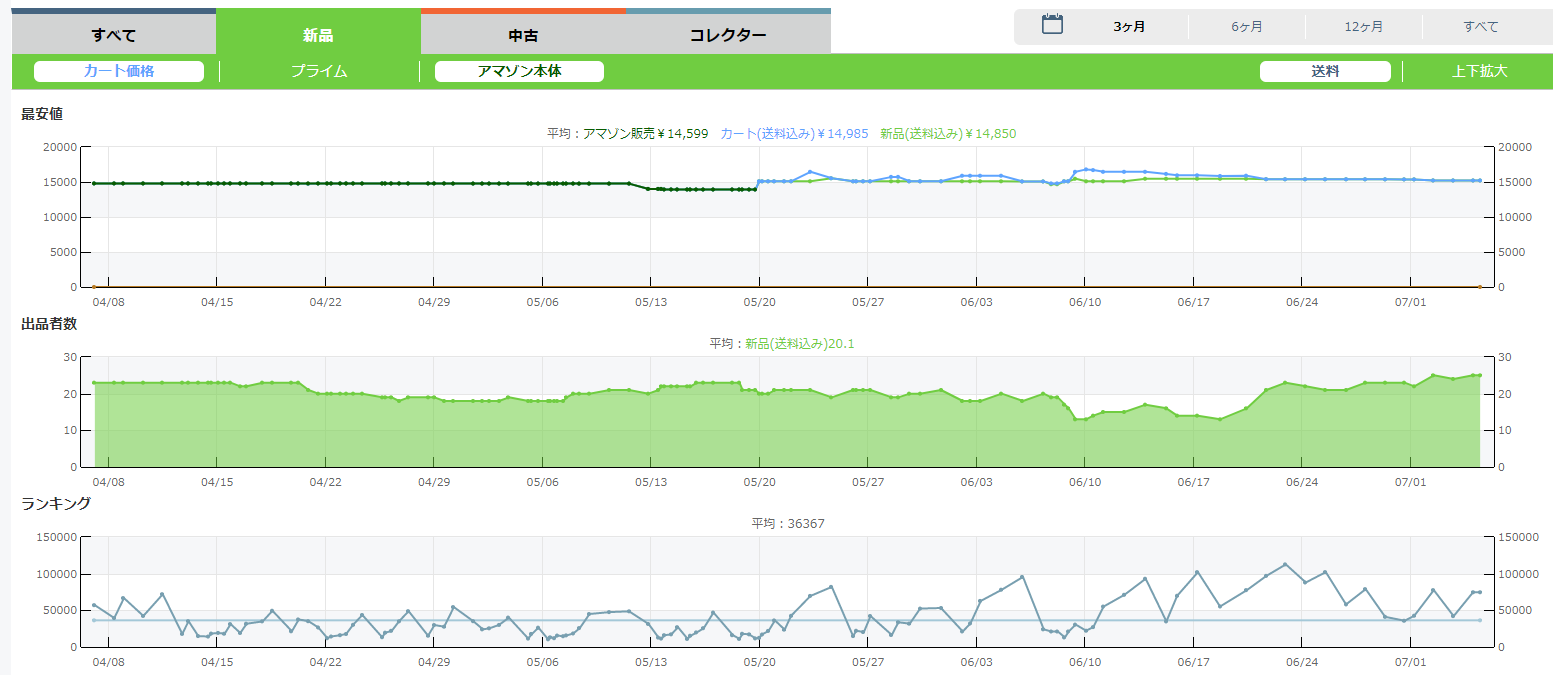The height and width of the screenshot is (675, 1553).
Task: Toggle the 送料 option
Action: 1325,71
